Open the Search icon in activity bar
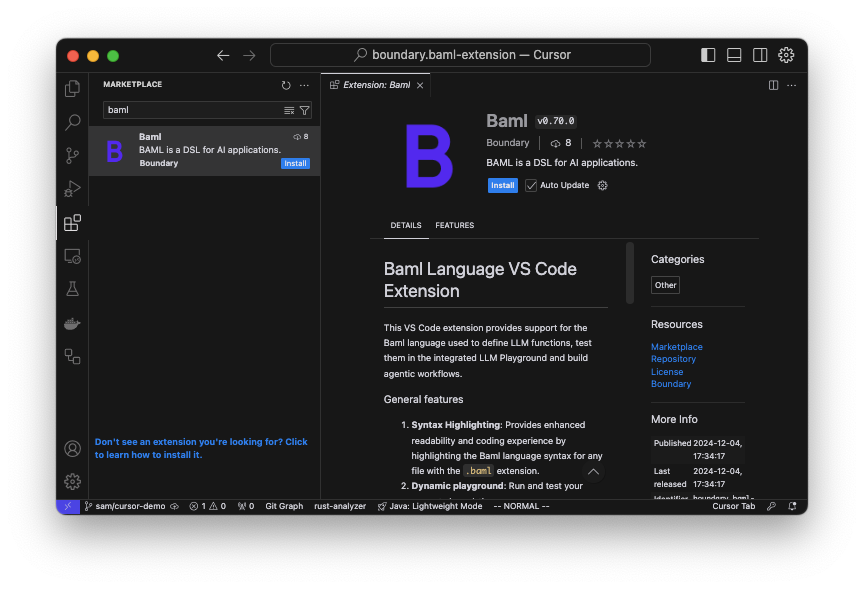 [x=72, y=122]
